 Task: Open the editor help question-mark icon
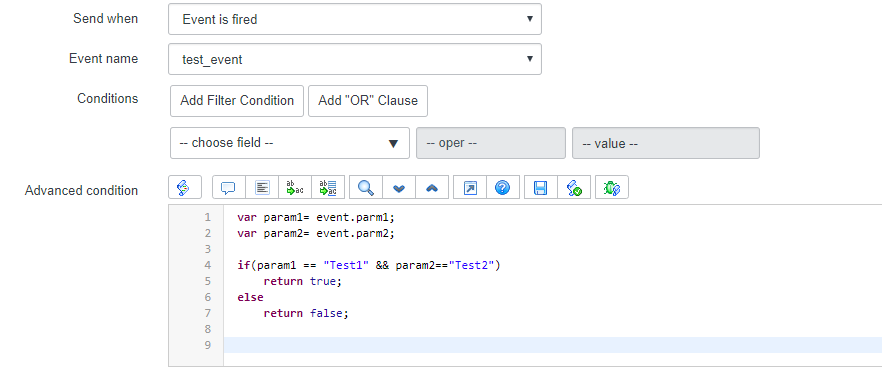[502, 187]
